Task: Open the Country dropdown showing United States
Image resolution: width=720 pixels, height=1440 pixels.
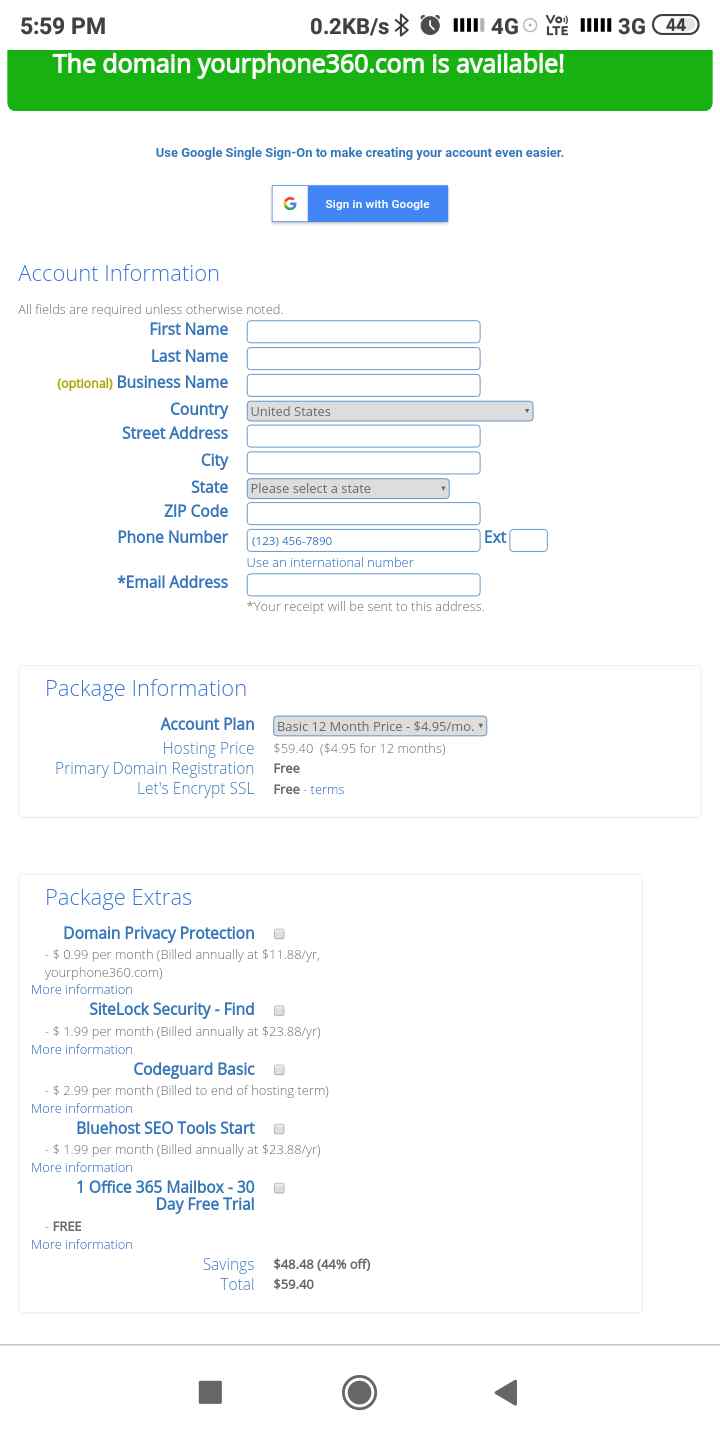Action: (x=390, y=411)
